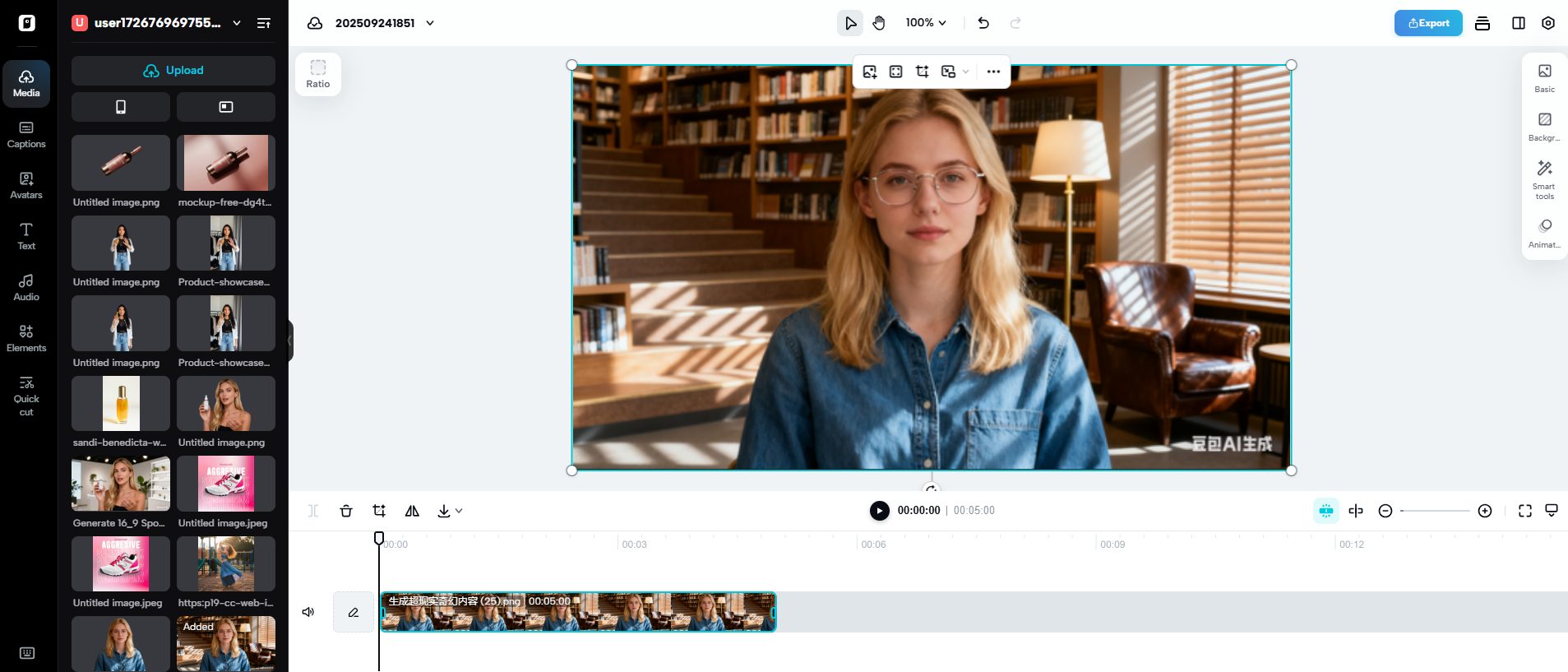Screen dimensions: 1568x672
Task: Click the timeline zoom slider track
Action: point(1435,511)
